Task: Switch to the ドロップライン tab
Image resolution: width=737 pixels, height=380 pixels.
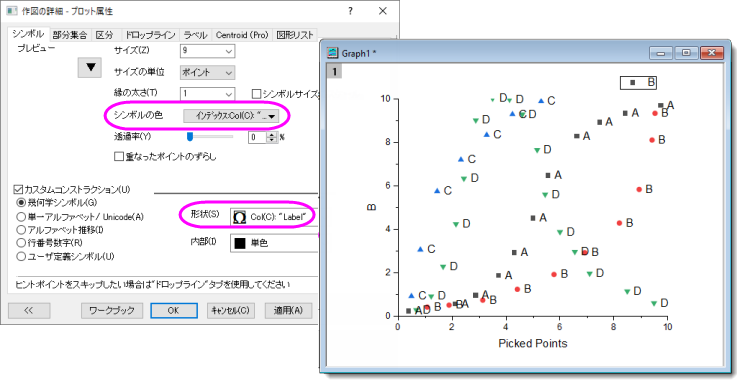Action: point(150,35)
